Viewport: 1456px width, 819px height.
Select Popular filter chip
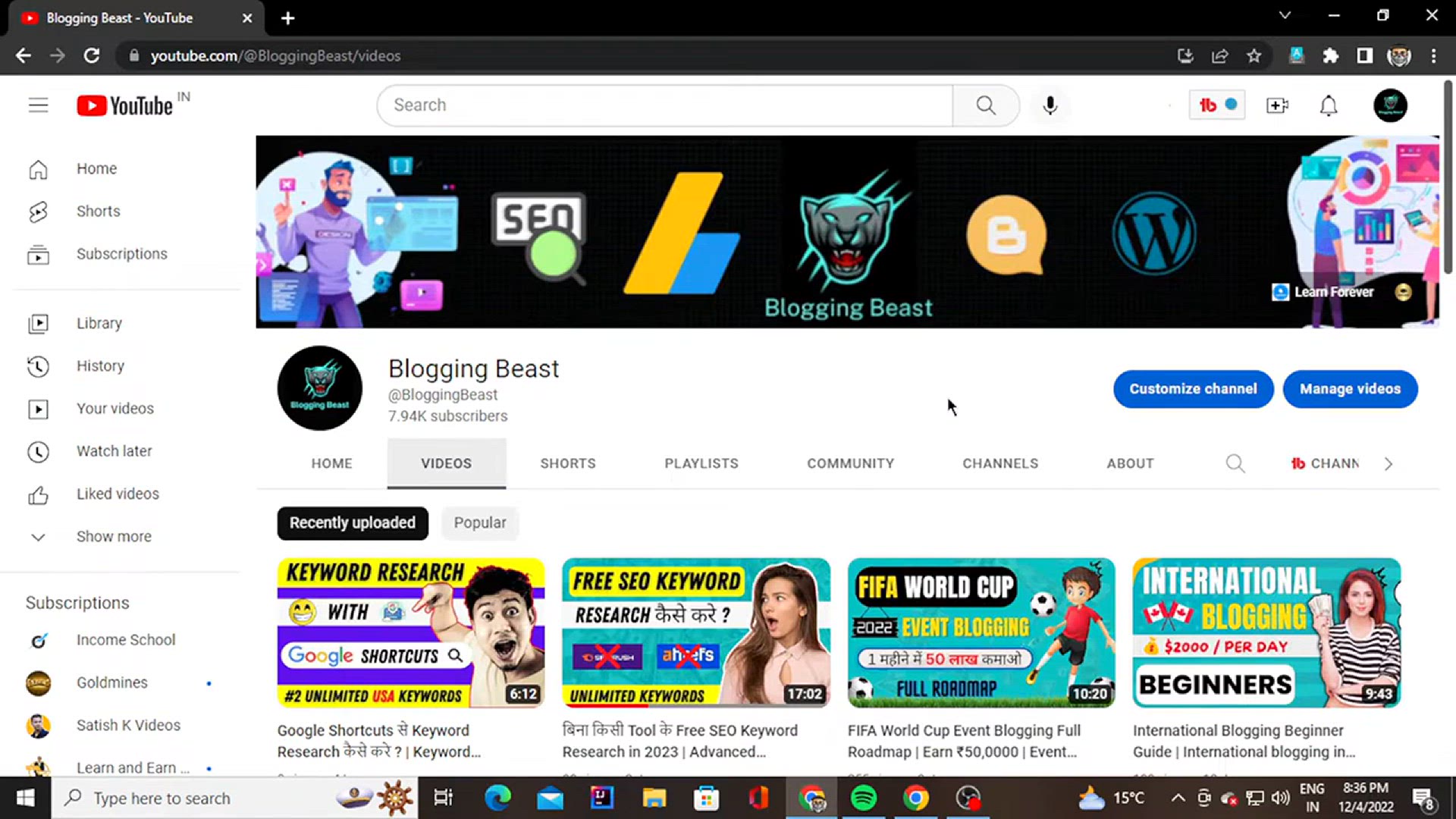[x=480, y=523]
